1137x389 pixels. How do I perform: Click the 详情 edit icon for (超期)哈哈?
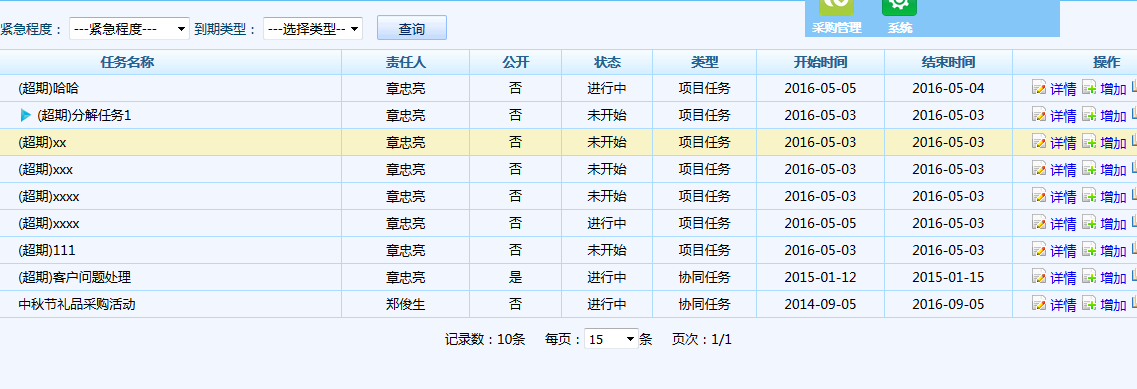coord(1039,89)
